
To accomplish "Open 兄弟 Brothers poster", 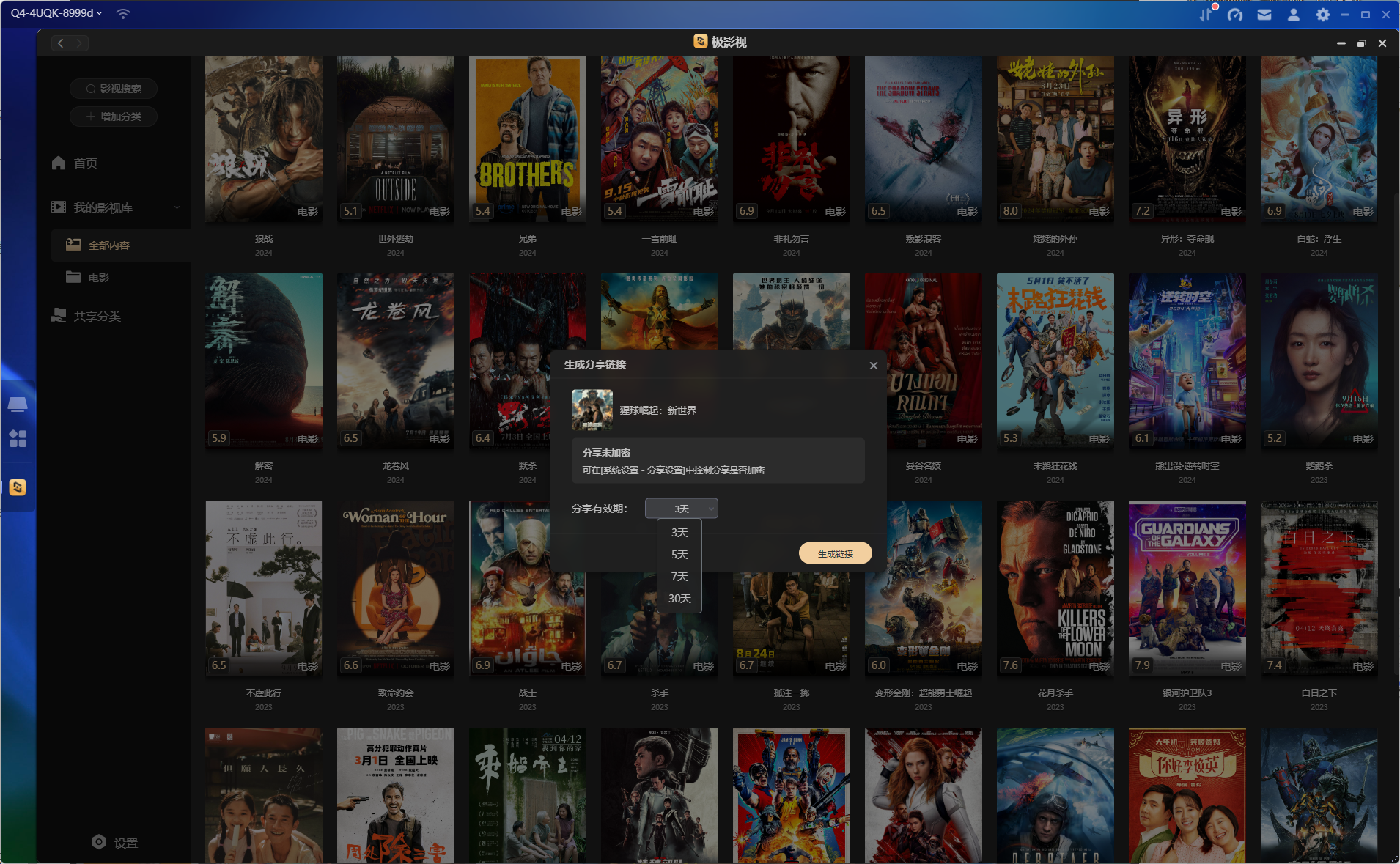I will [528, 139].
